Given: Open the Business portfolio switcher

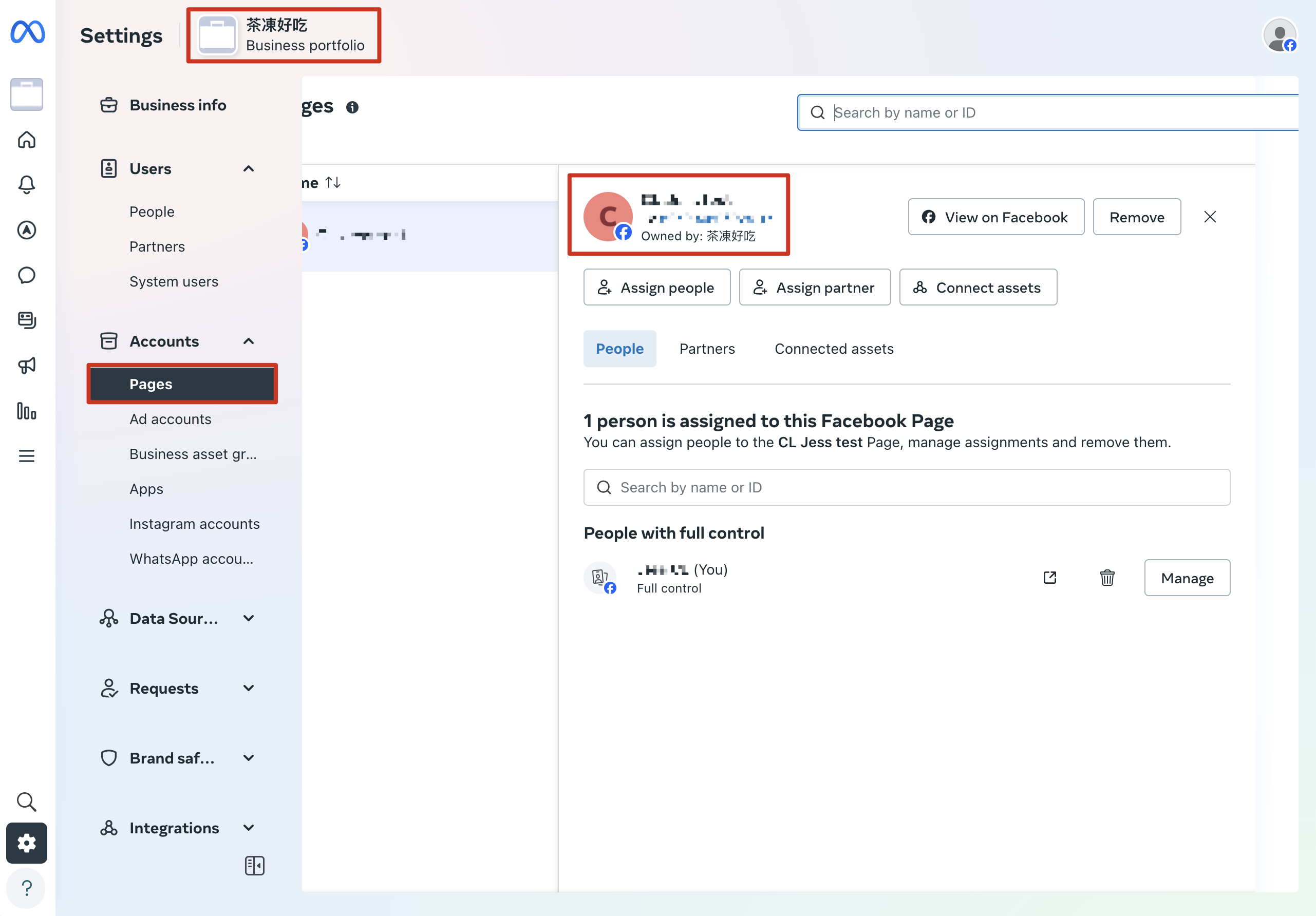Looking at the screenshot, I should (x=283, y=35).
